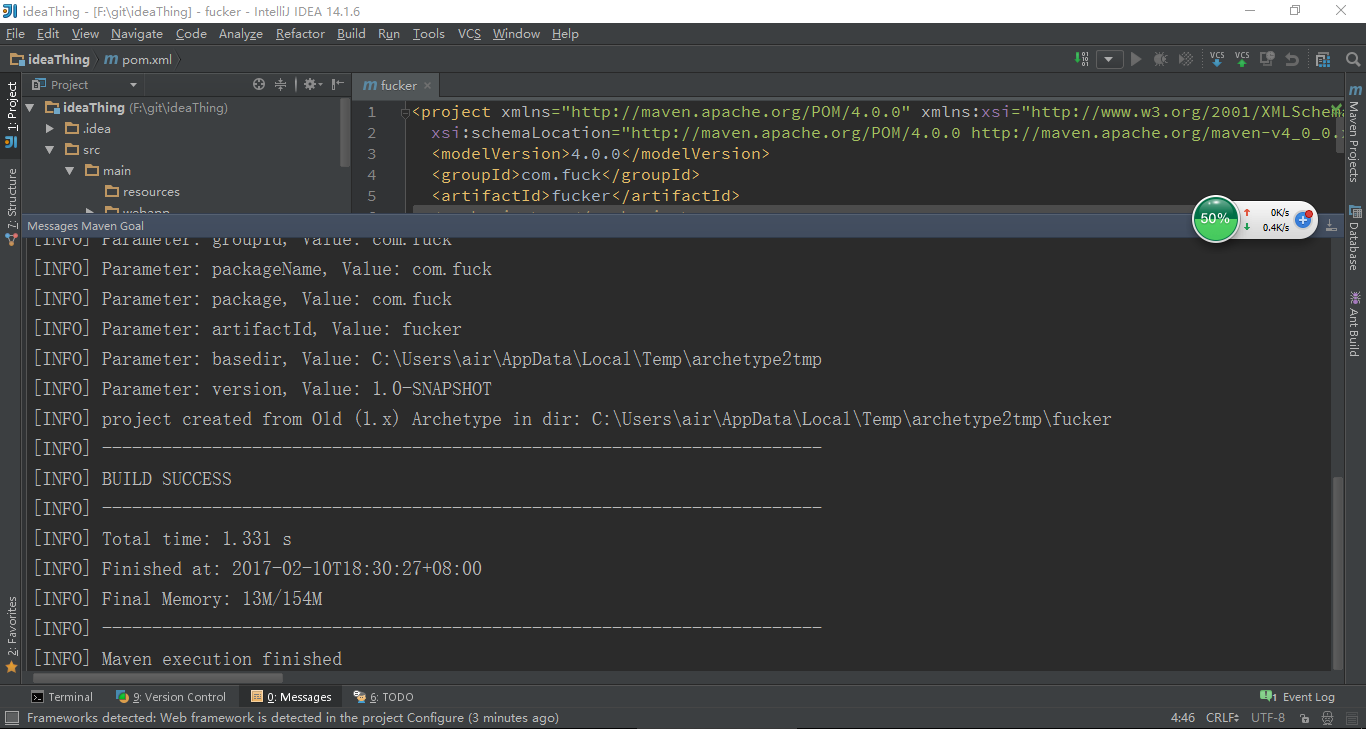Click the vertical scrollbar in Messages panel
This screenshot has height=729, width=1366.
1338,573
